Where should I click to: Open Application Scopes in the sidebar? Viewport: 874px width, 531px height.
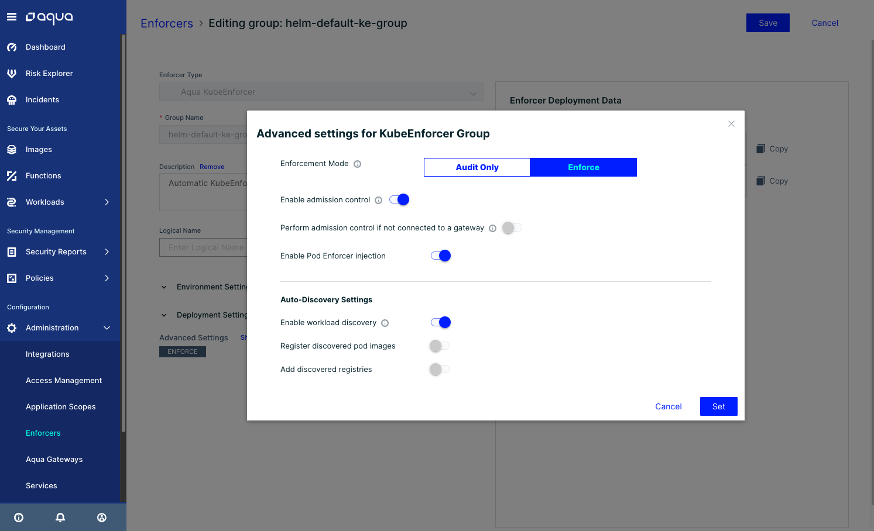[60, 407]
